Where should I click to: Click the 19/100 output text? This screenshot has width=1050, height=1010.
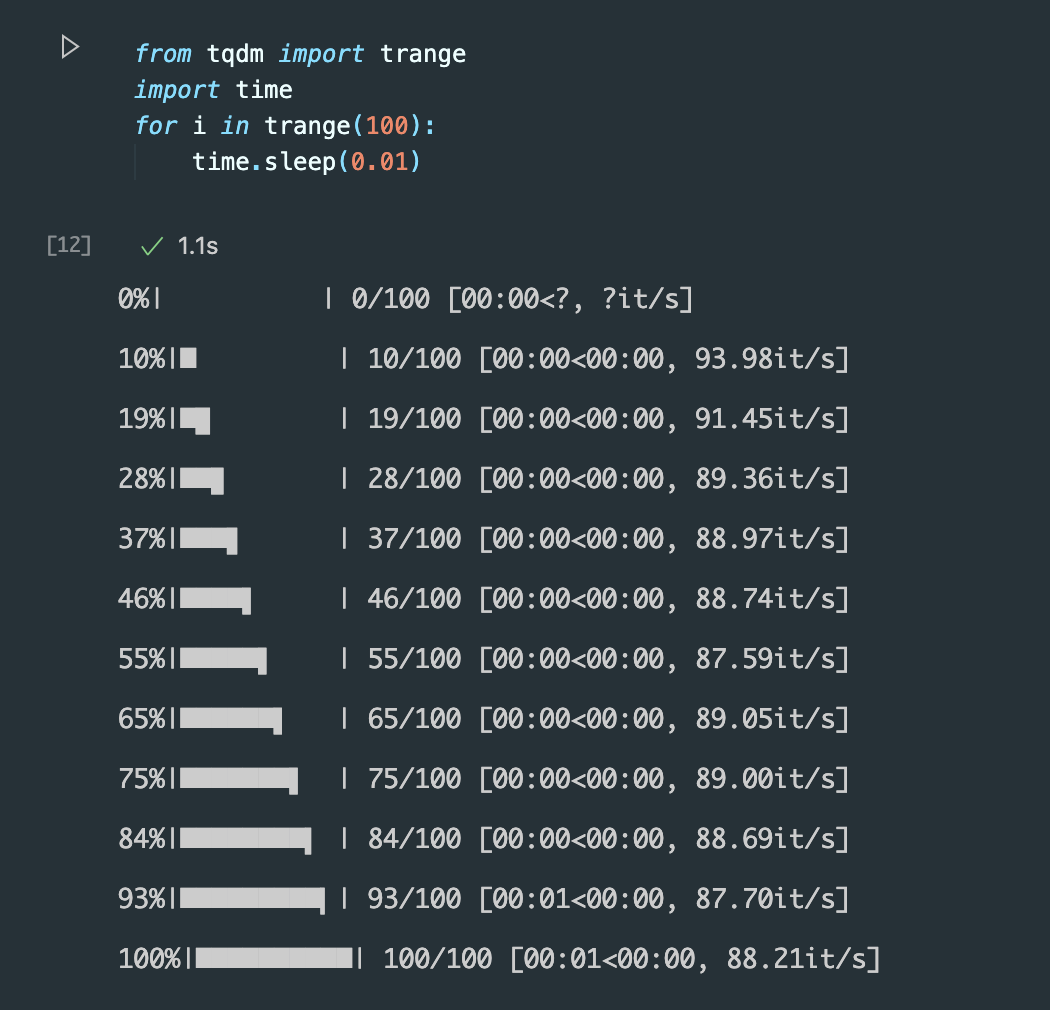point(415,419)
